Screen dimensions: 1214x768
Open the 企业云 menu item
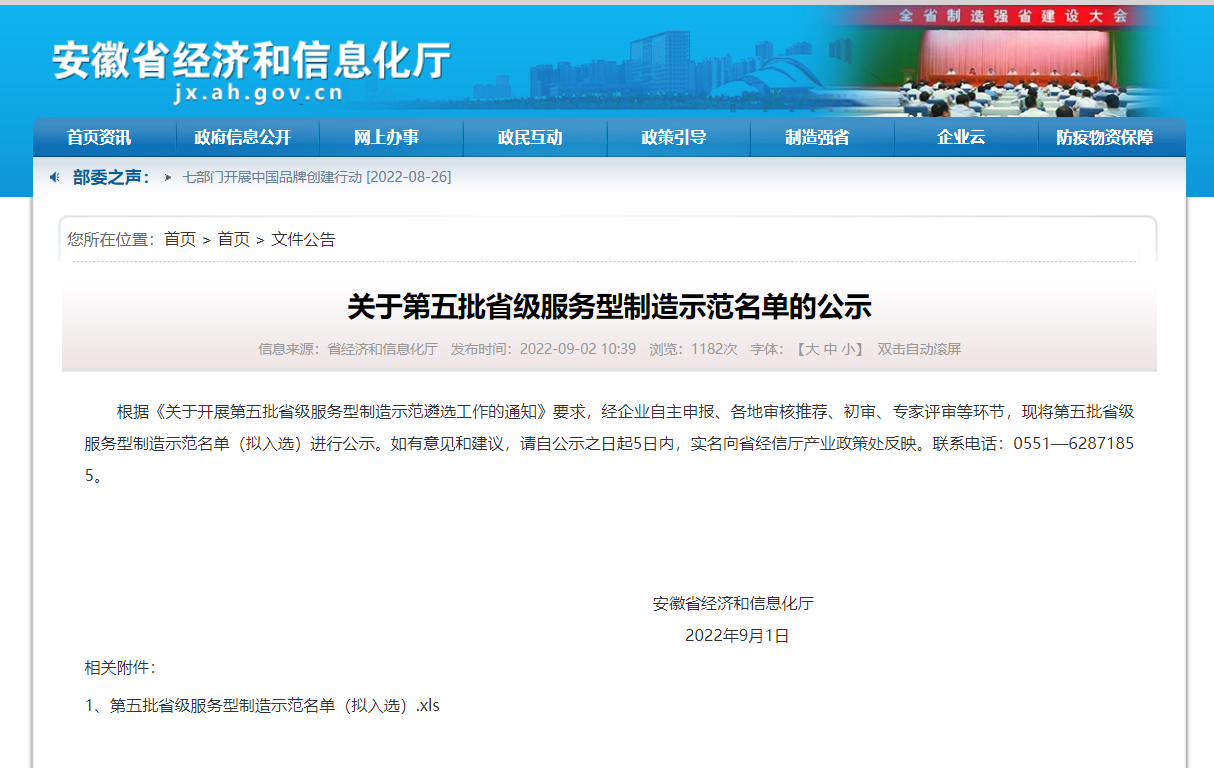961,138
